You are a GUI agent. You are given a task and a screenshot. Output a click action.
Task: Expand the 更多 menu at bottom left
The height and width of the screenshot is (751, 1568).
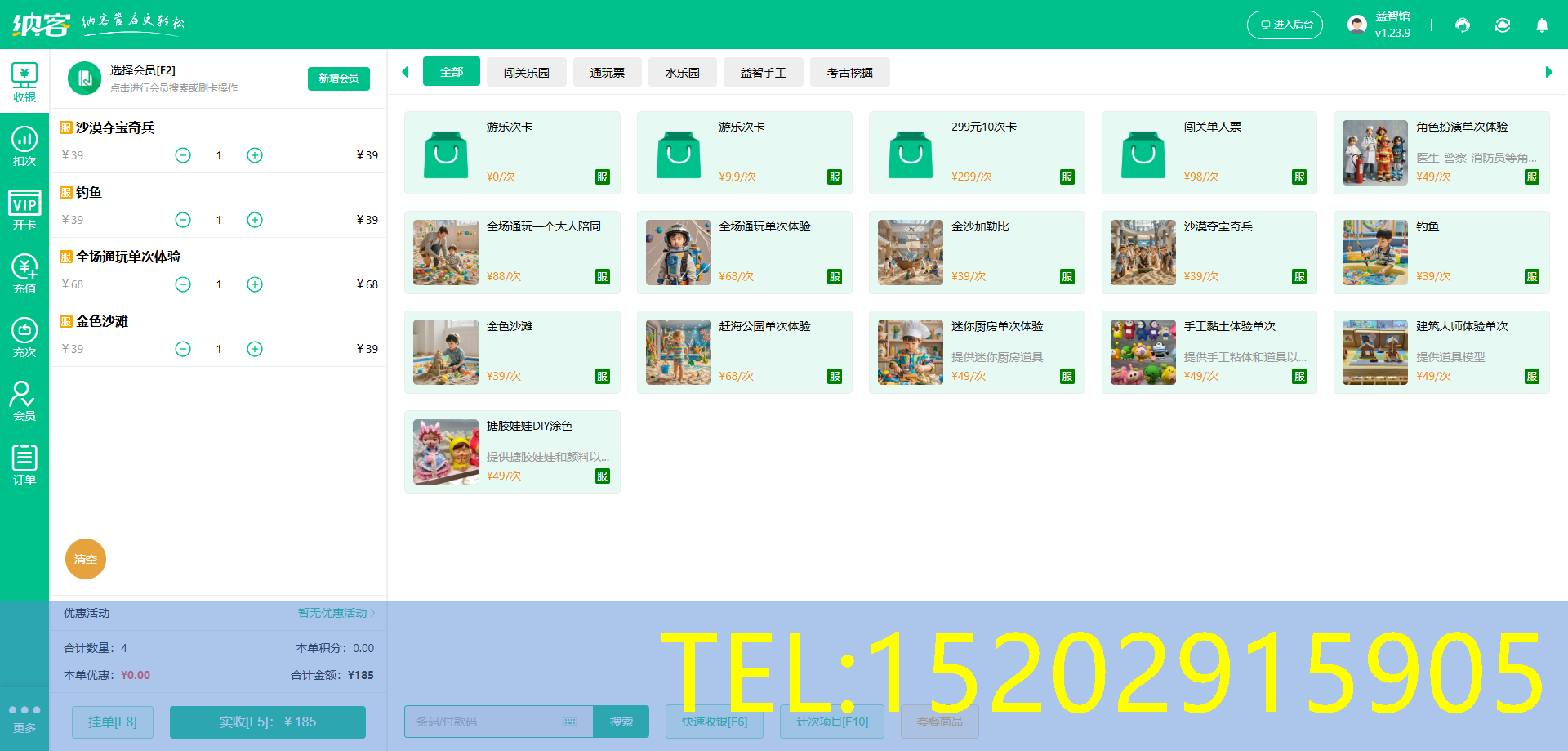click(x=24, y=716)
